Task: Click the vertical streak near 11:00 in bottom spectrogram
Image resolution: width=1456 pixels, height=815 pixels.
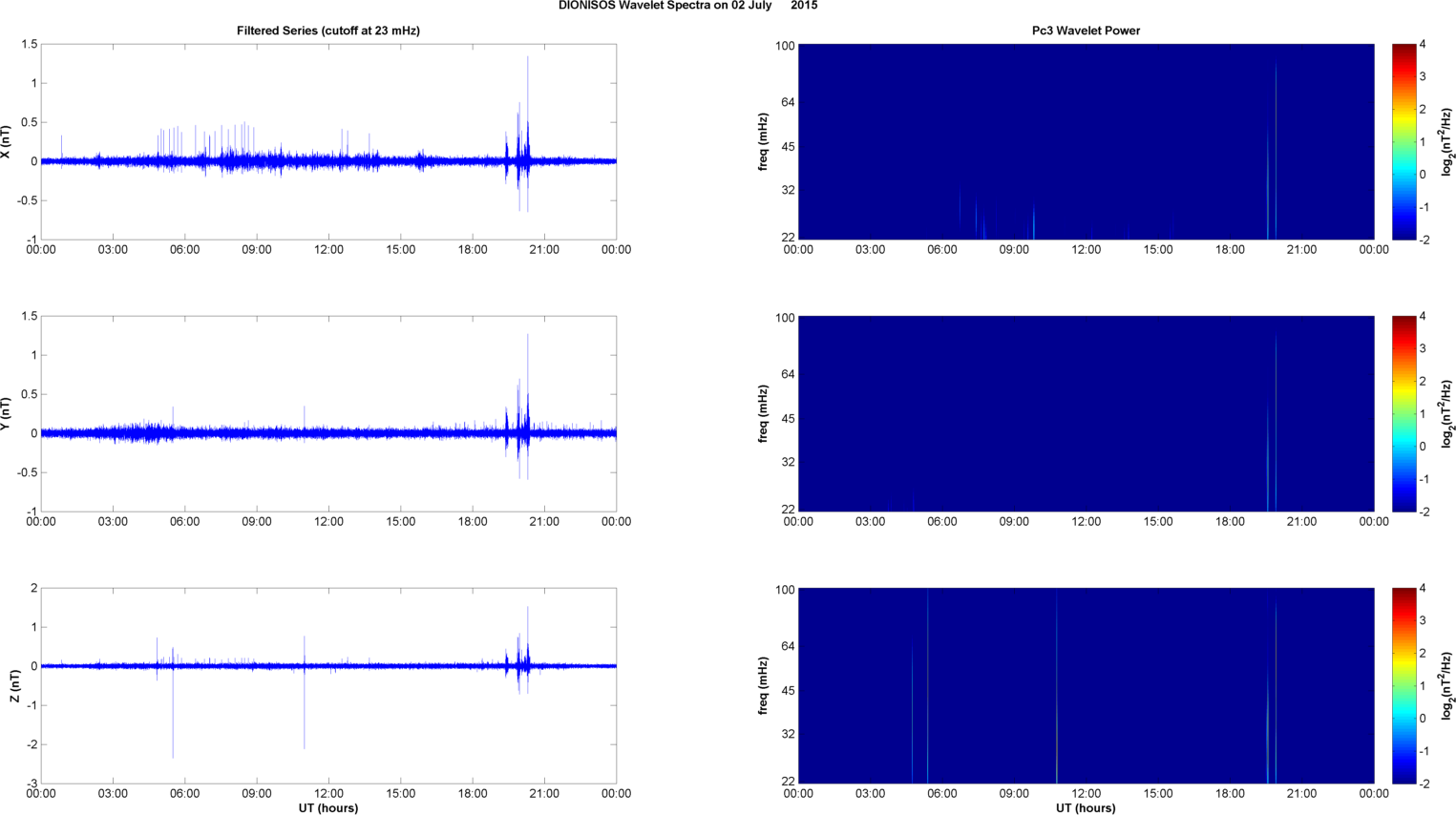Action: (x=1057, y=686)
